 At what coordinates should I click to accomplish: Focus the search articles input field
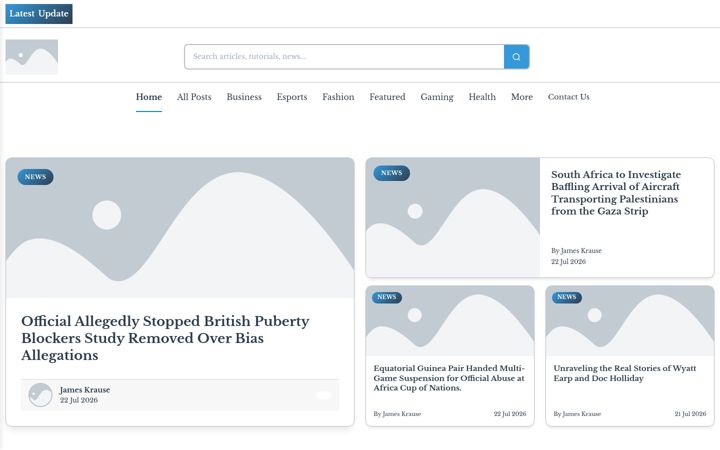click(x=344, y=57)
